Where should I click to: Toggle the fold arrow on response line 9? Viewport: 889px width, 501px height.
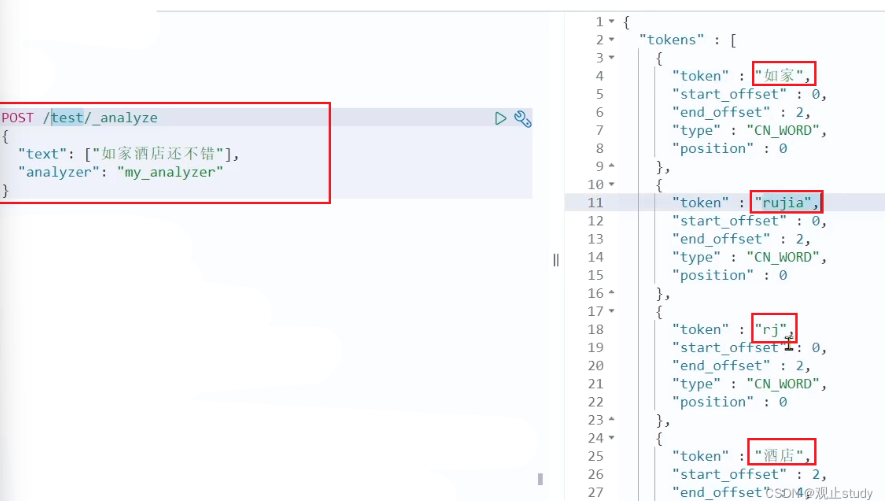pos(612,165)
